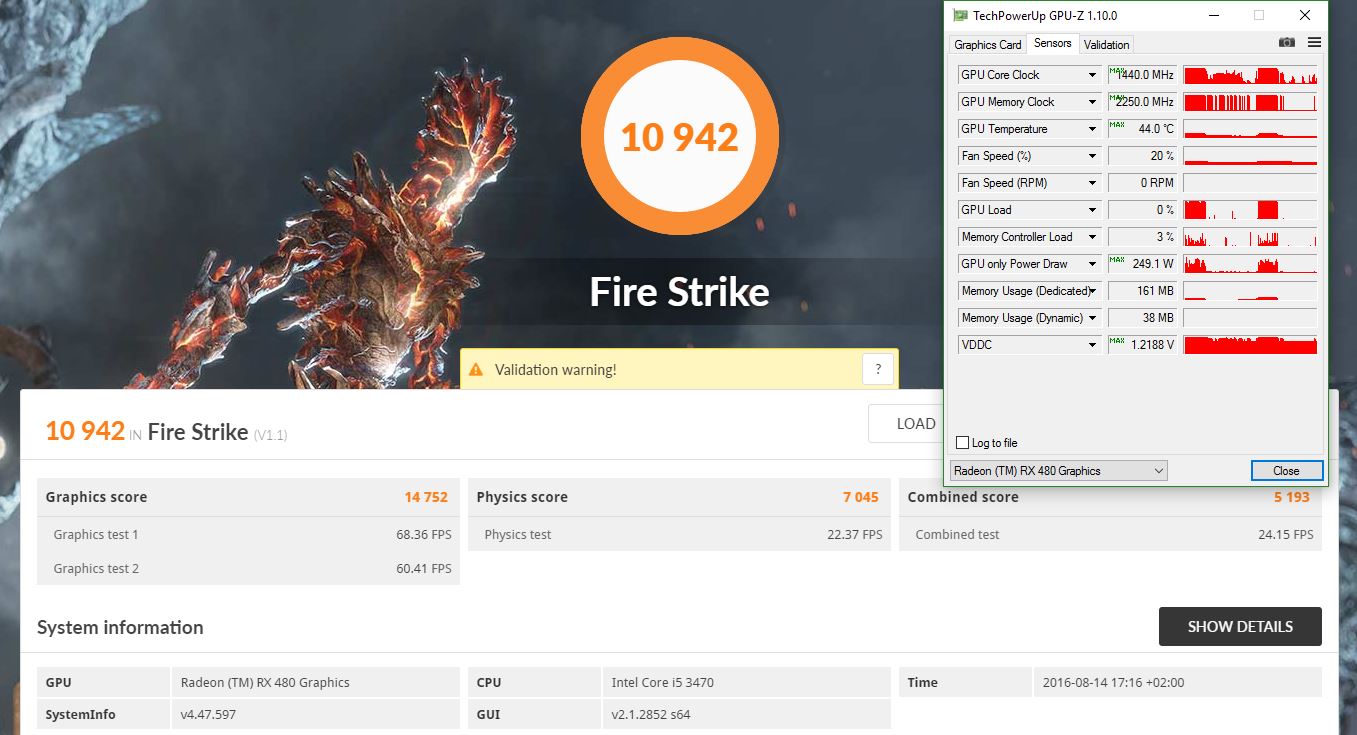Expand the Fan Speed (%) sensor dropdown
The width and height of the screenshot is (1357, 735).
(x=1092, y=156)
